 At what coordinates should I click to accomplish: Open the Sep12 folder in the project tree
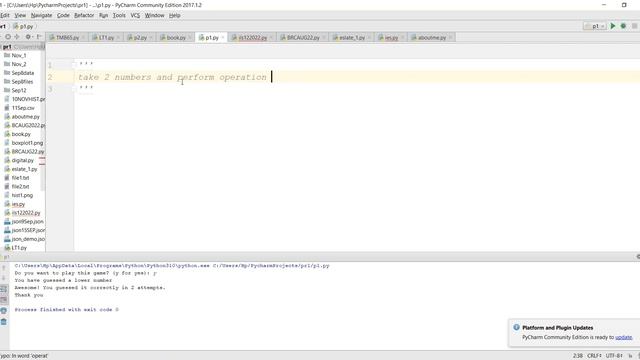19,90
